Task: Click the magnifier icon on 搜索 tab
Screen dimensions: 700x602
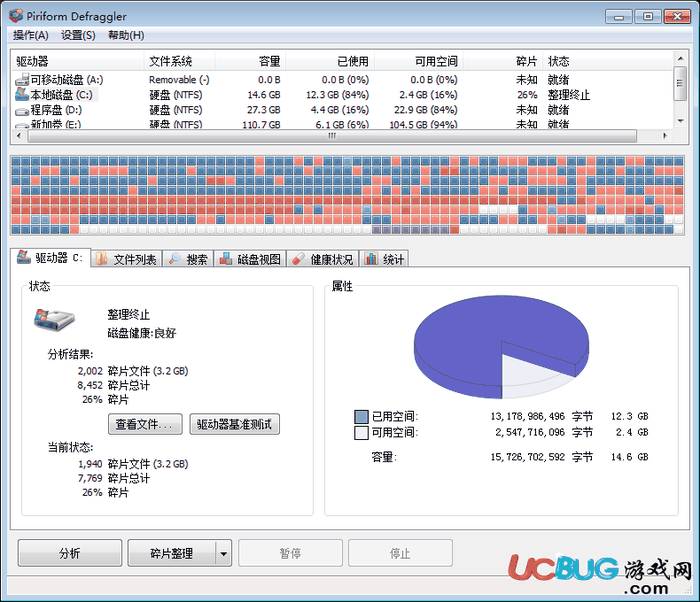Action: click(175, 259)
